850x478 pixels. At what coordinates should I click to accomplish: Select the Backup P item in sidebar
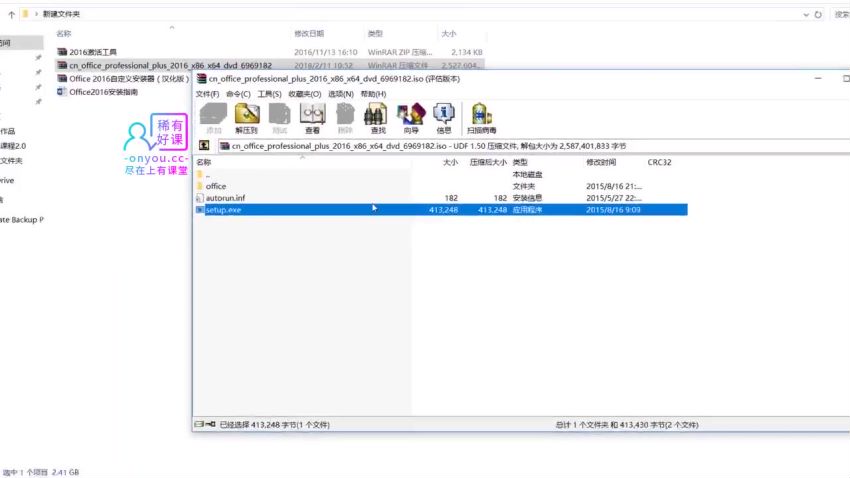tap(22, 219)
